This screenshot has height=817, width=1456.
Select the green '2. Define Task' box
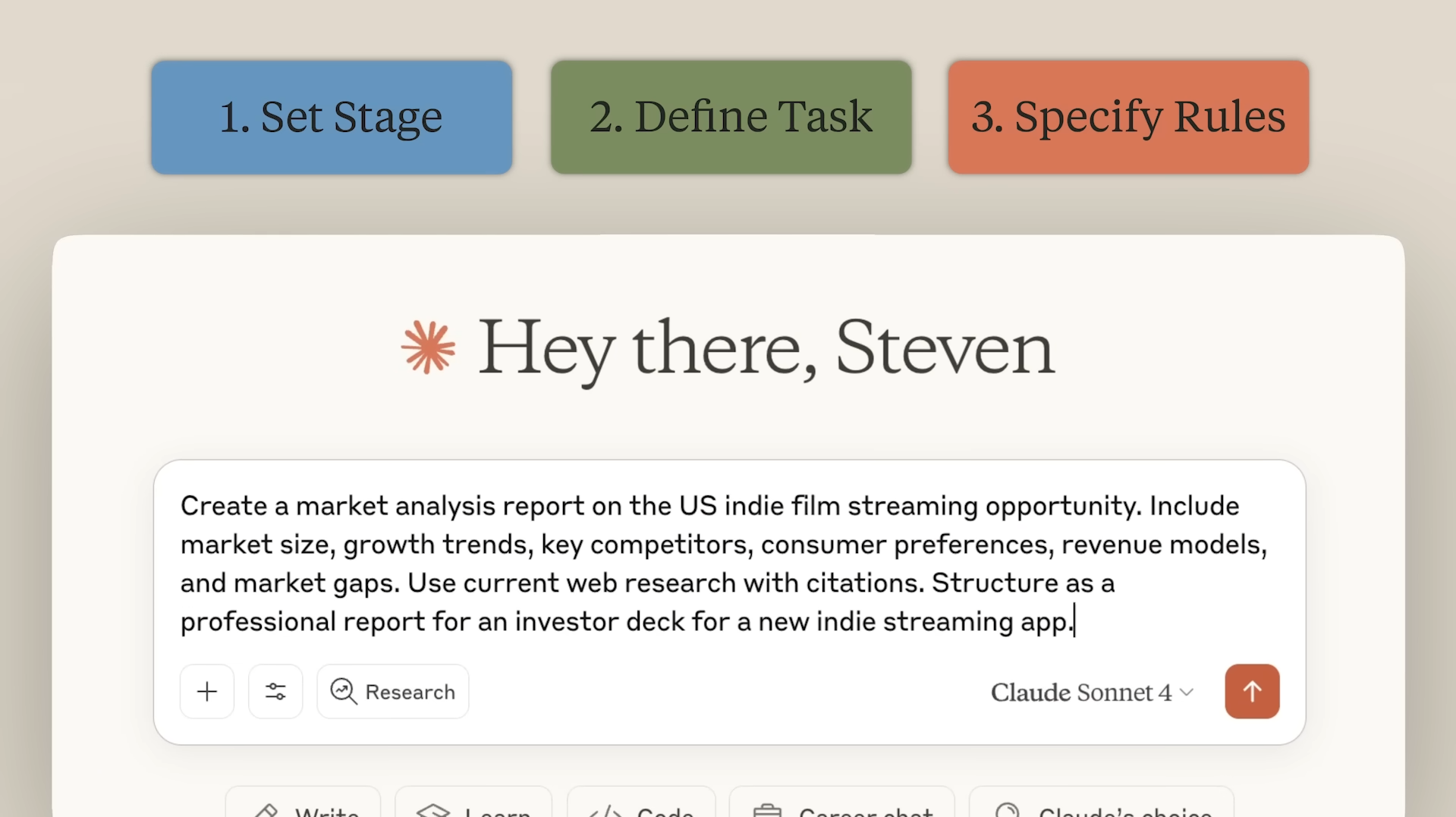tap(731, 118)
